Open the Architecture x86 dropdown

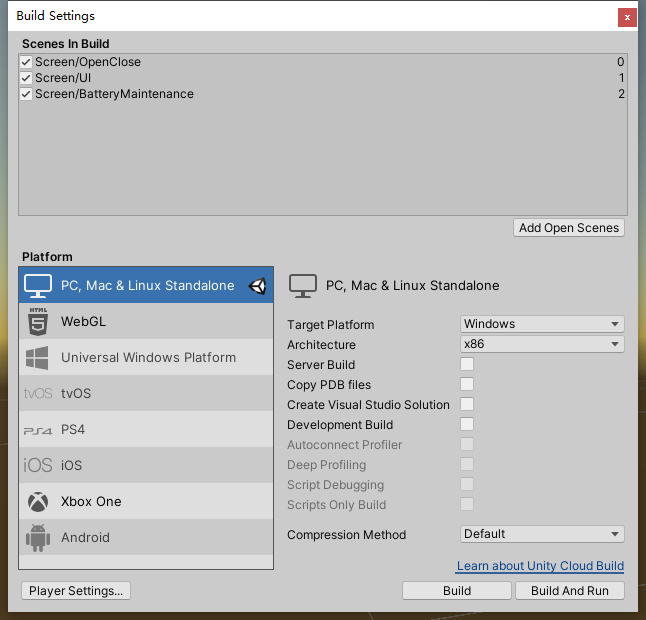pos(542,344)
